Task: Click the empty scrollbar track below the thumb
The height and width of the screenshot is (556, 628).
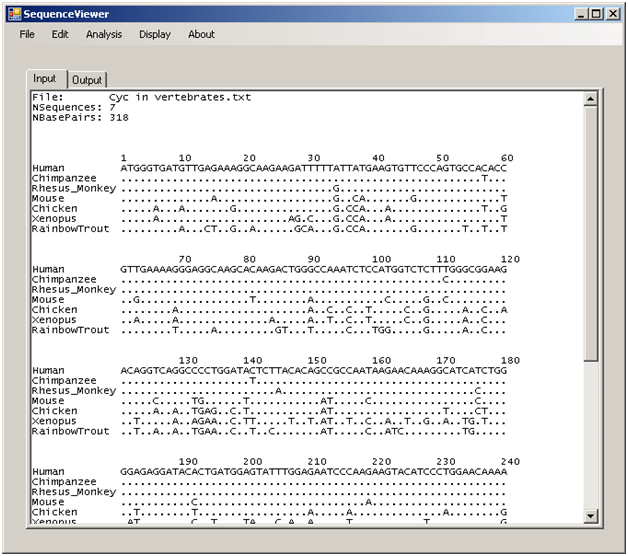Action: pyautogui.click(x=590, y=440)
